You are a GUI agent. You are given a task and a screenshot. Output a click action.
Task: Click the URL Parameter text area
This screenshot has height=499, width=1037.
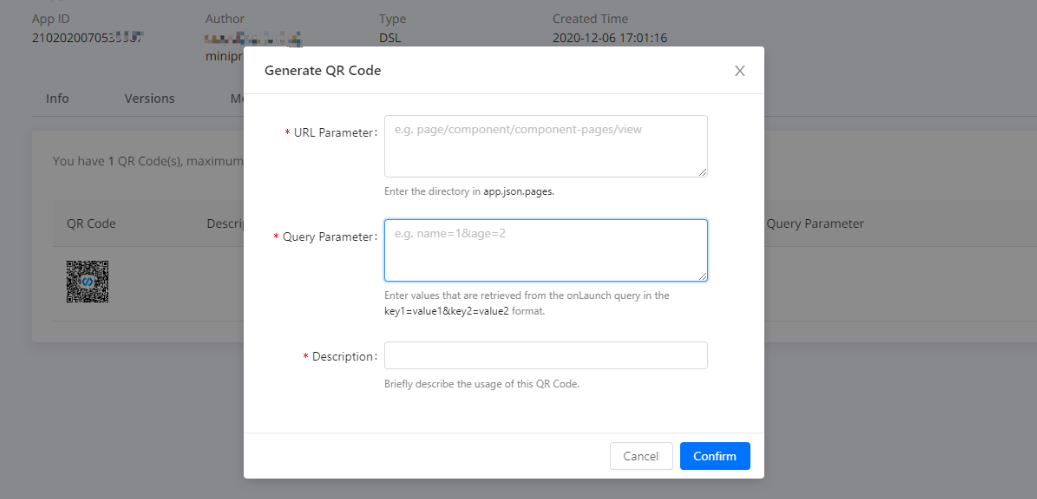[545, 146]
